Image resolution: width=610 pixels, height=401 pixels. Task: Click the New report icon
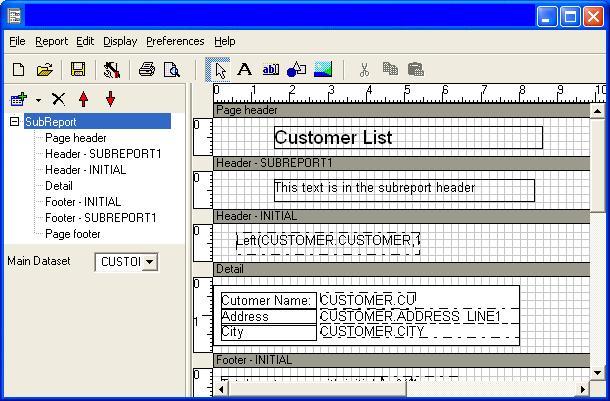[18, 69]
